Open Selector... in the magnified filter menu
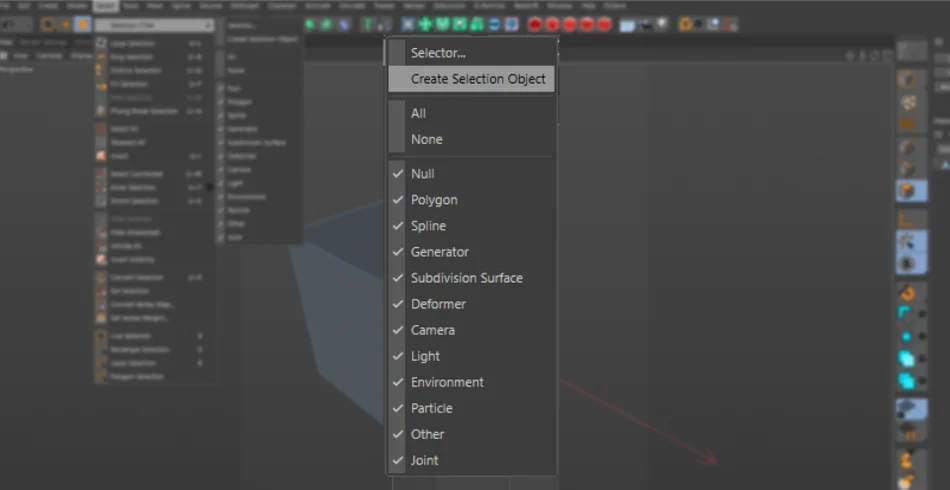Image resolution: width=950 pixels, height=490 pixels. pos(470,53)
